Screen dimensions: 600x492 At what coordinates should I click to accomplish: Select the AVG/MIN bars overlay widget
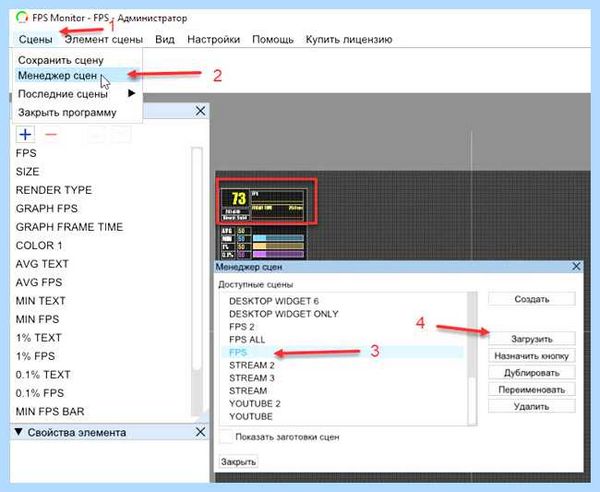click(262, 243)
